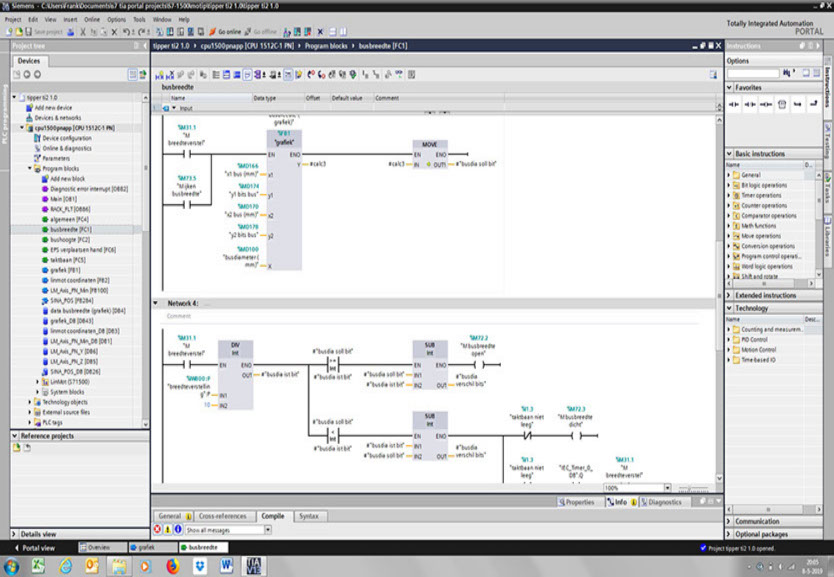Click the zoom slider near the 100% box
Image resolution: width=834 pixels, height=577 pixels.
click(x=693, y=488)
